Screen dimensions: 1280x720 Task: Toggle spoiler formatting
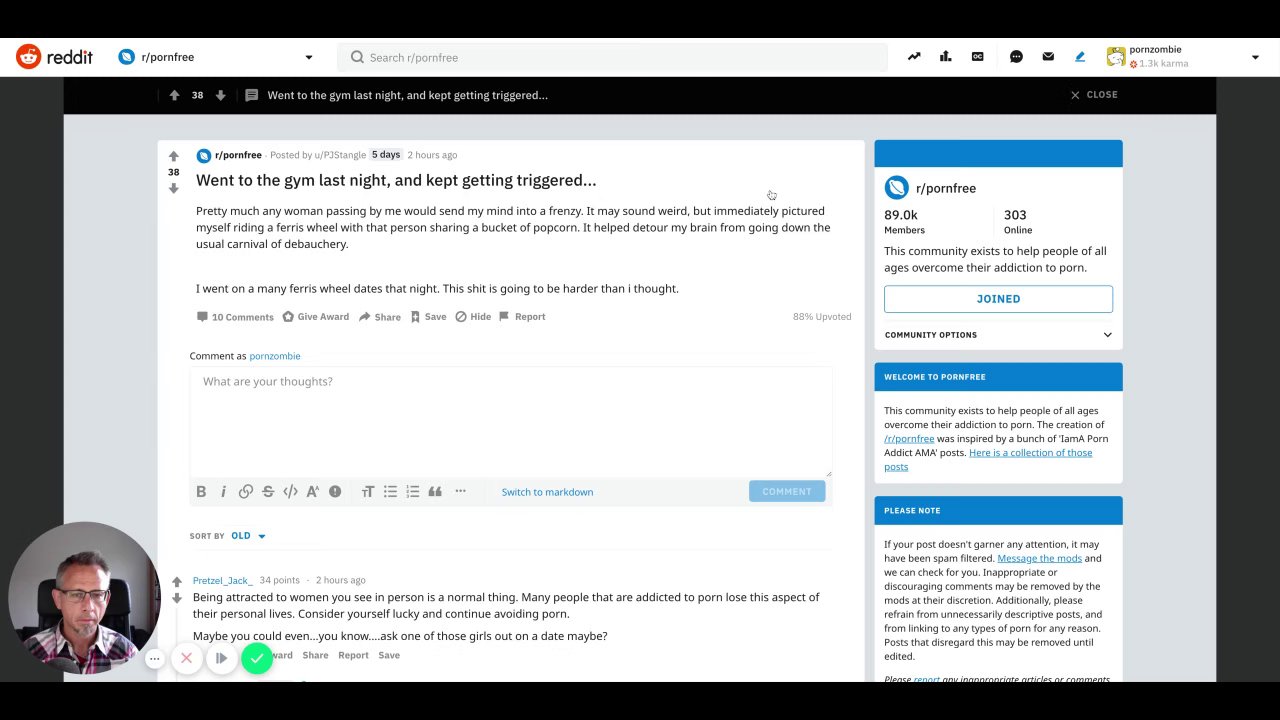pyautogui.click(x=335, y=491)
